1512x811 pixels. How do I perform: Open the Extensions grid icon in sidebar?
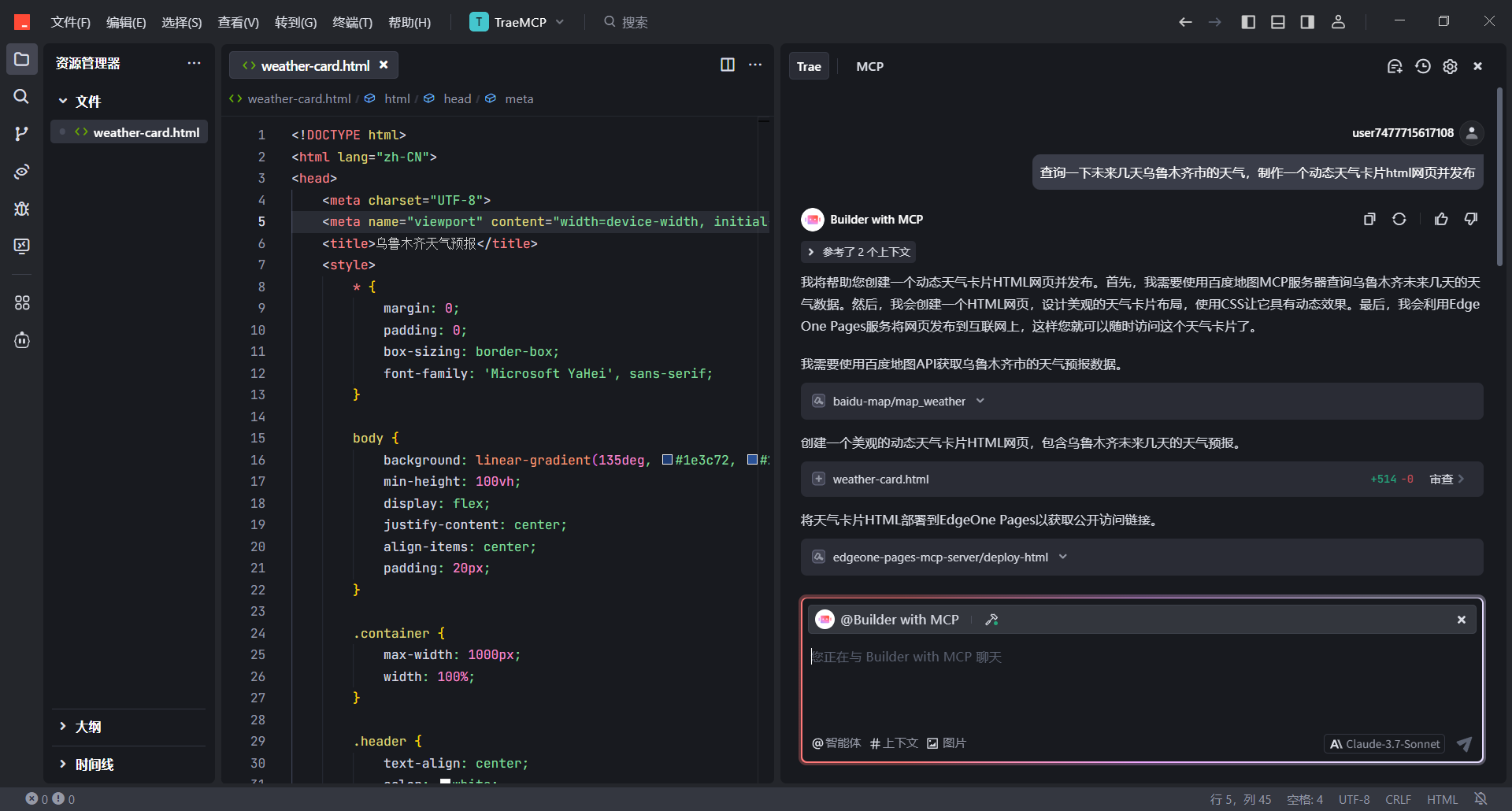(x=21, y=302)
